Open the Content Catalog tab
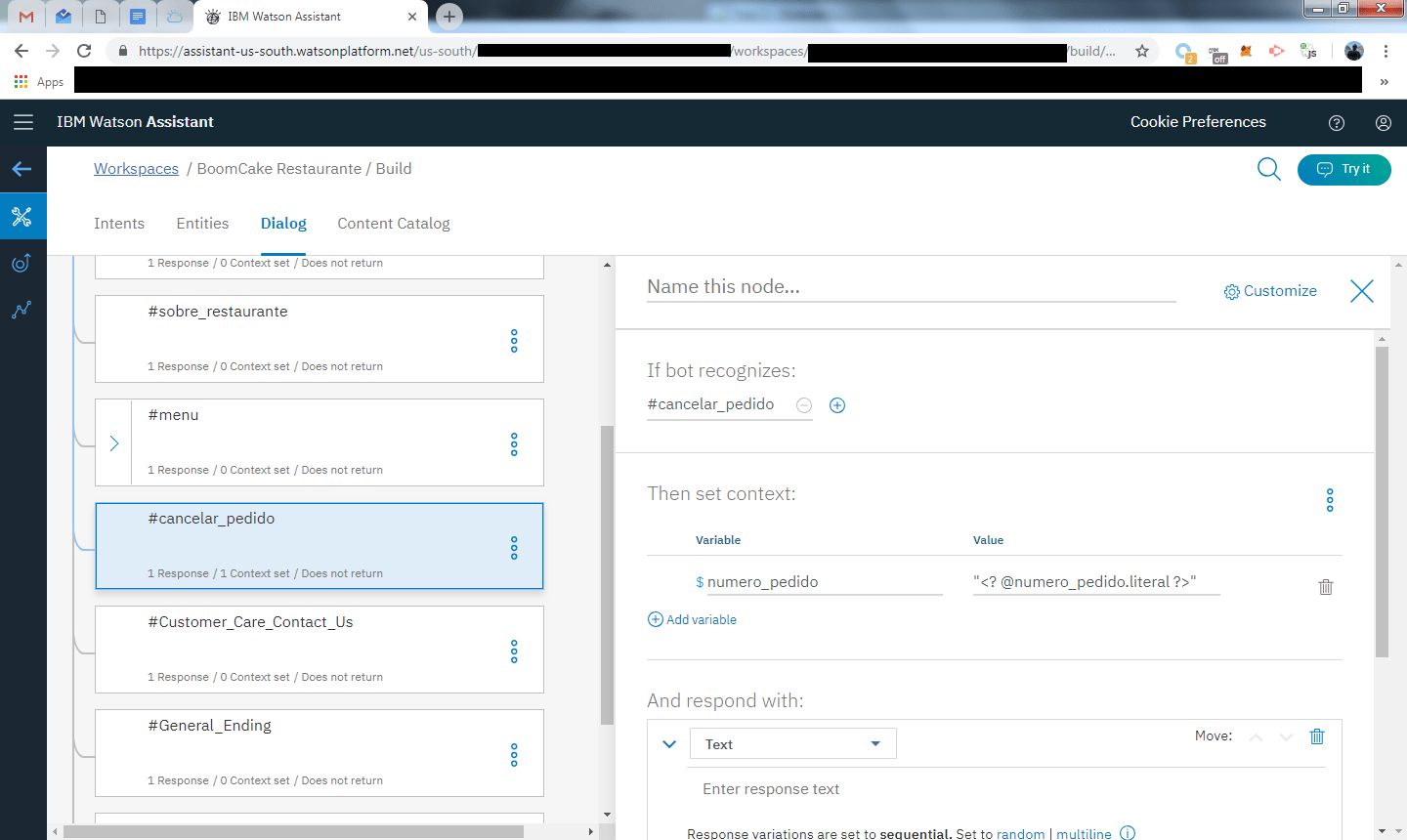Screen dimensions: 1407x840 (394, 224)
